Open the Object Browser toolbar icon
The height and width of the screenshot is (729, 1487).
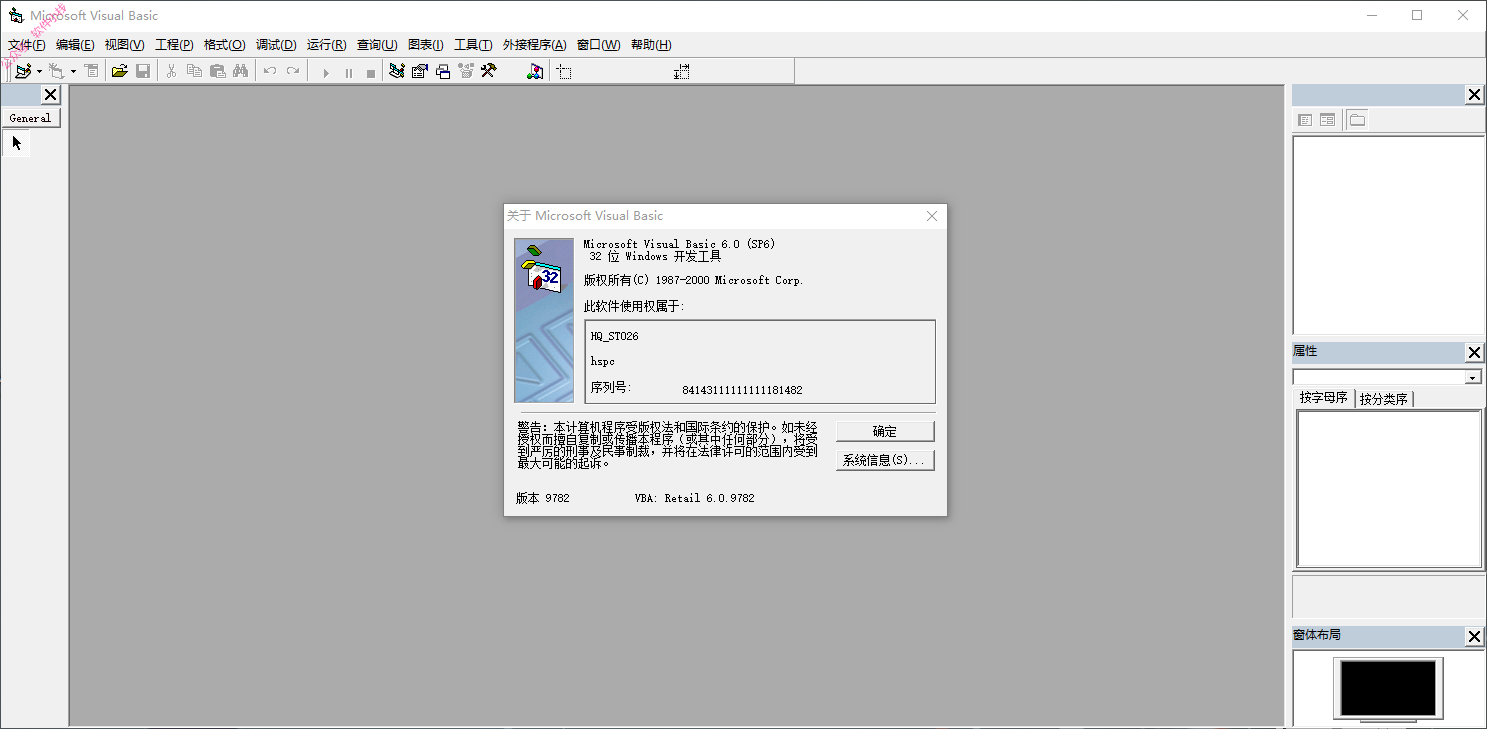466,71
